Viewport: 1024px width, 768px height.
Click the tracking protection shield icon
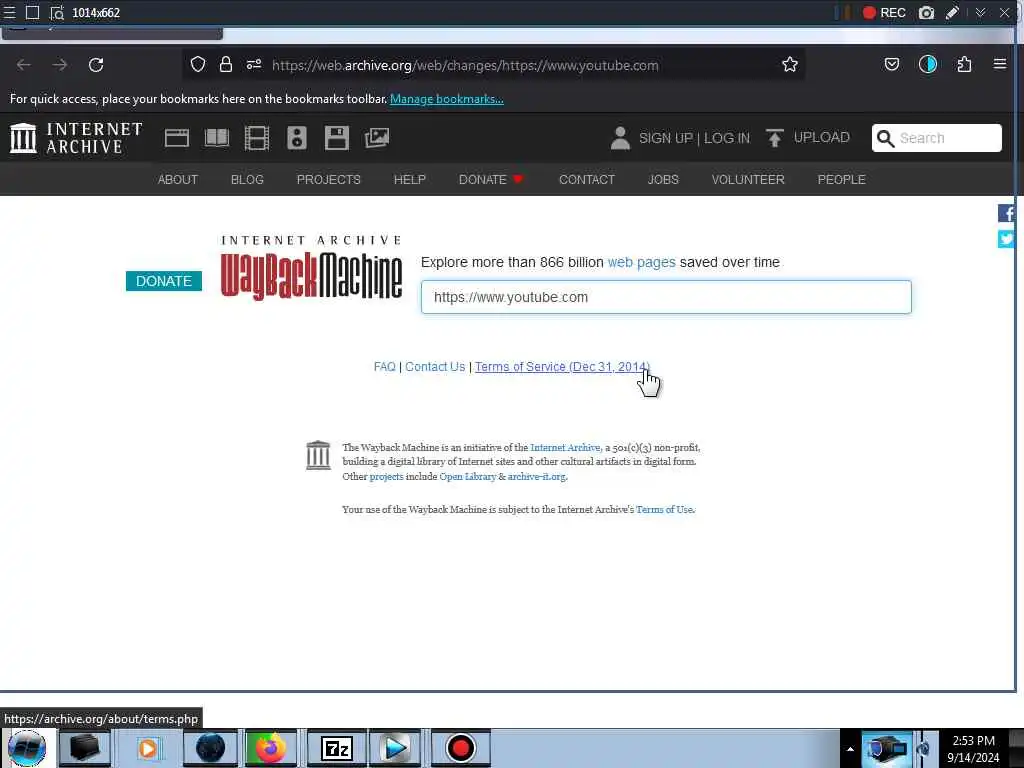click(198, 64)
